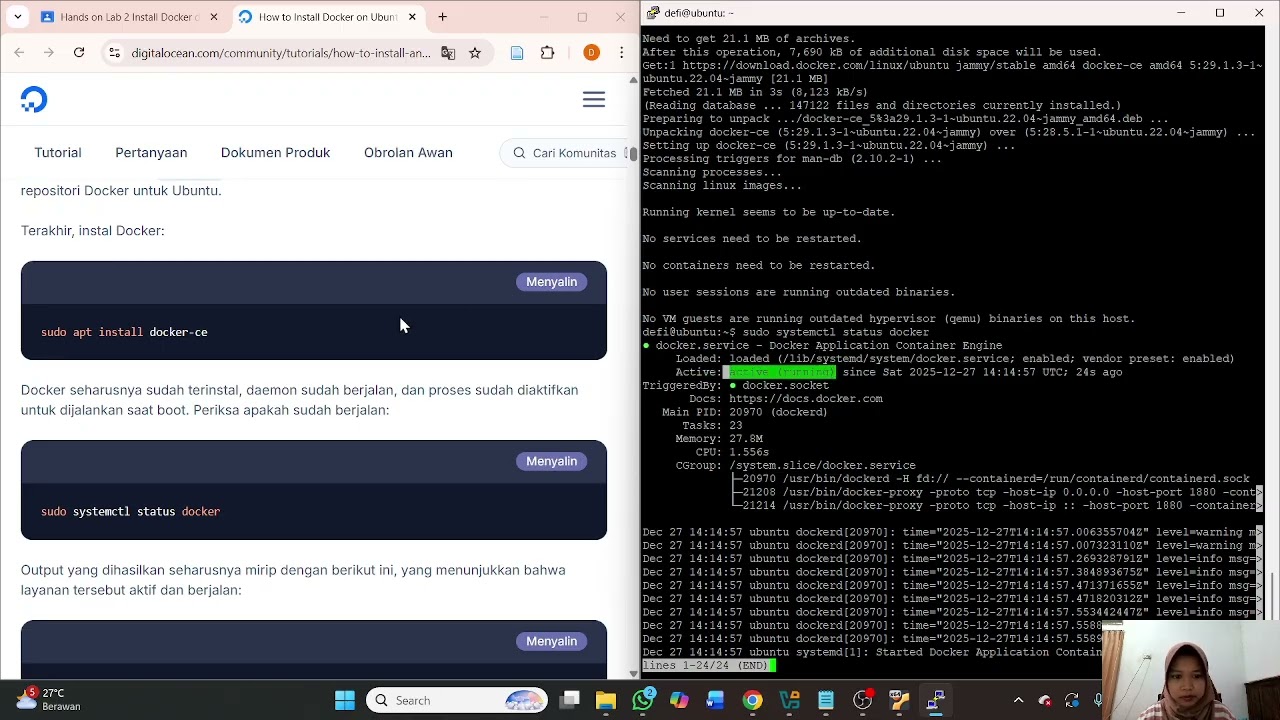1280x720 pixels.
Task: Bookmark this page with the star
Action: tap(475, 53)
